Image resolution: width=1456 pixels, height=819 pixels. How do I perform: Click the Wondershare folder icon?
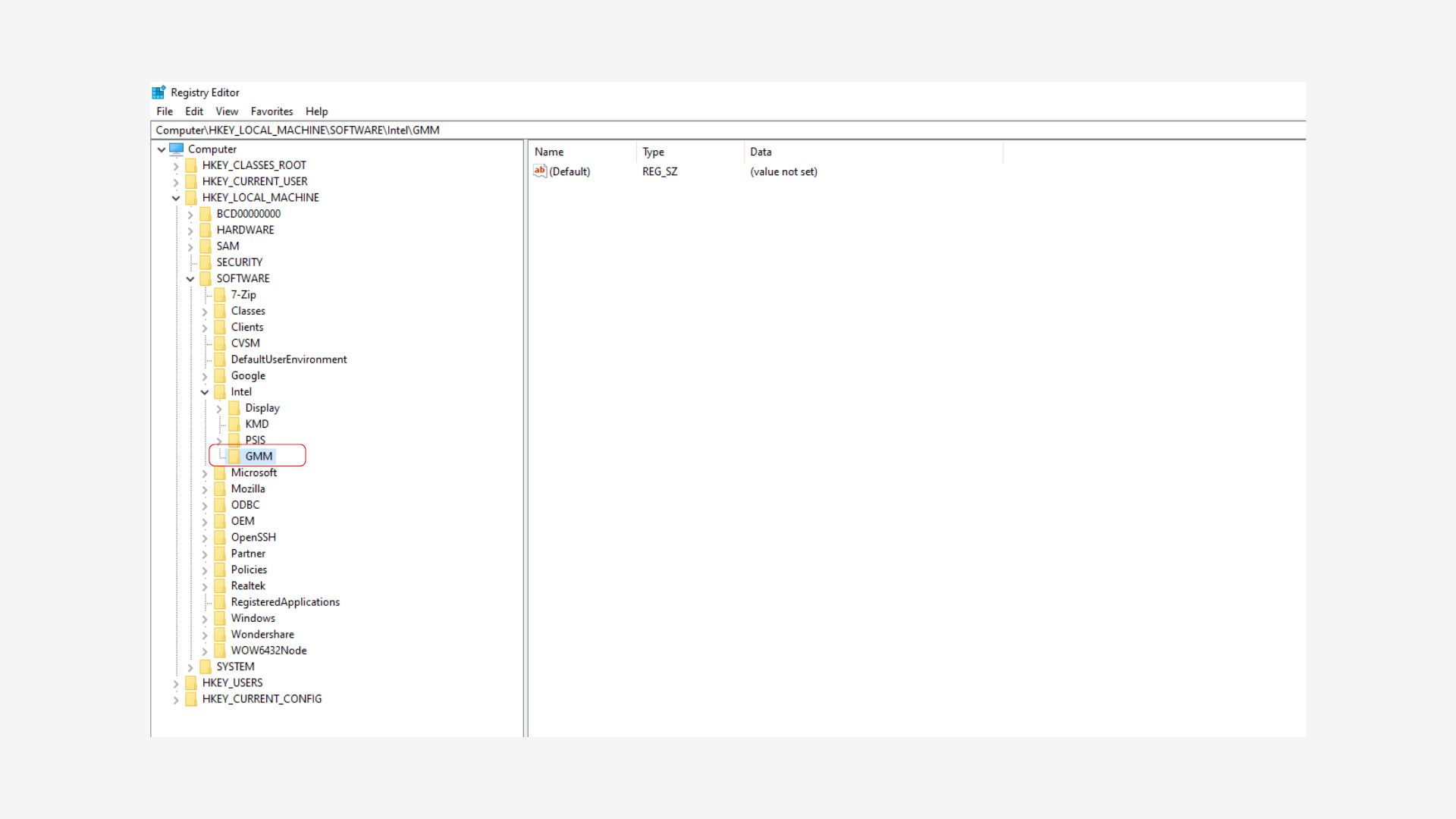[x=220, y=634]
